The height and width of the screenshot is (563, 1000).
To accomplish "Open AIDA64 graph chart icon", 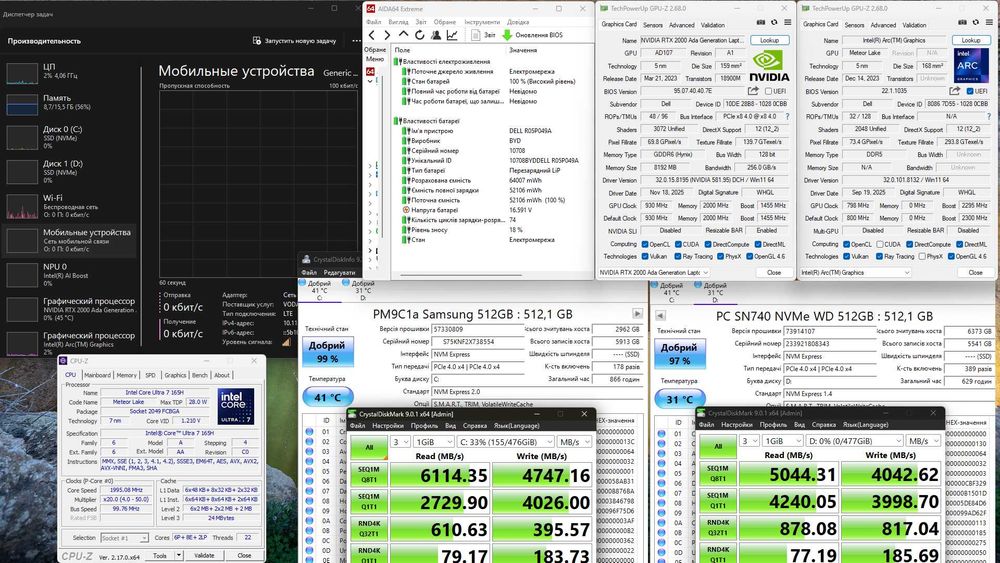I will pos(452,35).
